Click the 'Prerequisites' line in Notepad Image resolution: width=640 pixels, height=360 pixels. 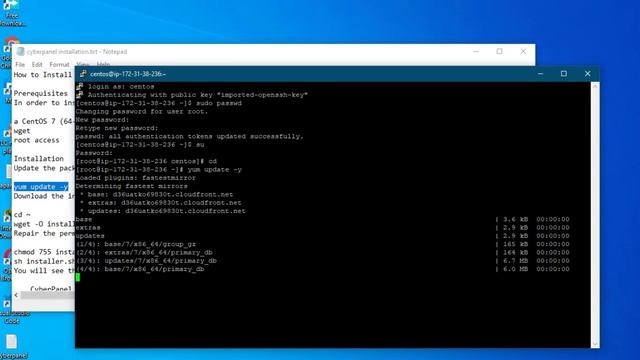point(40,93)
